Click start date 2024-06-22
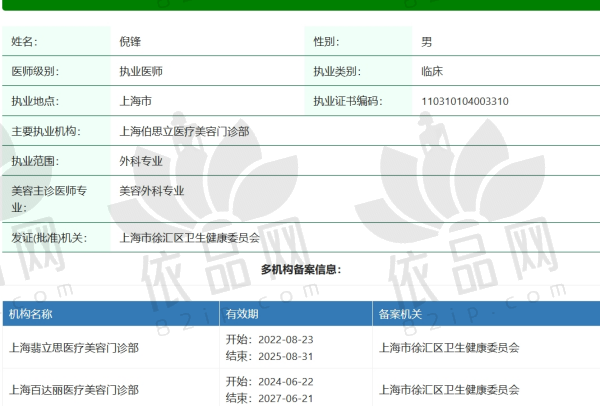Image resolution: width=600 pixels, height=406 pixels. pos(286,382)
